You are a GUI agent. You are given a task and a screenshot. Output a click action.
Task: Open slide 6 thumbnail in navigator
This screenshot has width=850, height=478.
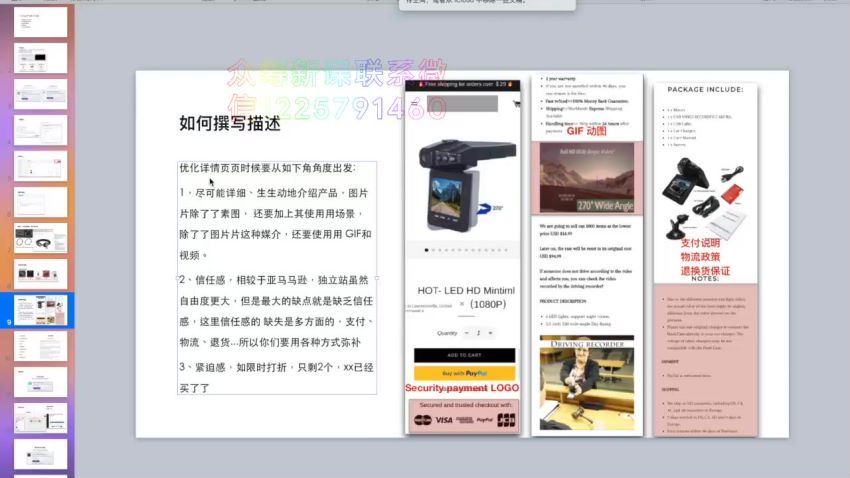coord(41,202)
